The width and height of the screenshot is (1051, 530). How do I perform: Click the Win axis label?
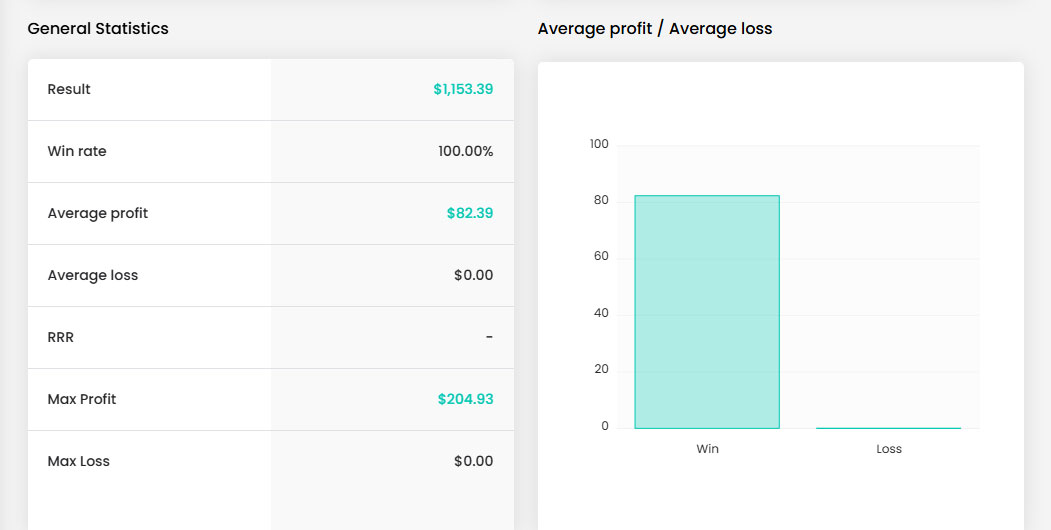707,449
